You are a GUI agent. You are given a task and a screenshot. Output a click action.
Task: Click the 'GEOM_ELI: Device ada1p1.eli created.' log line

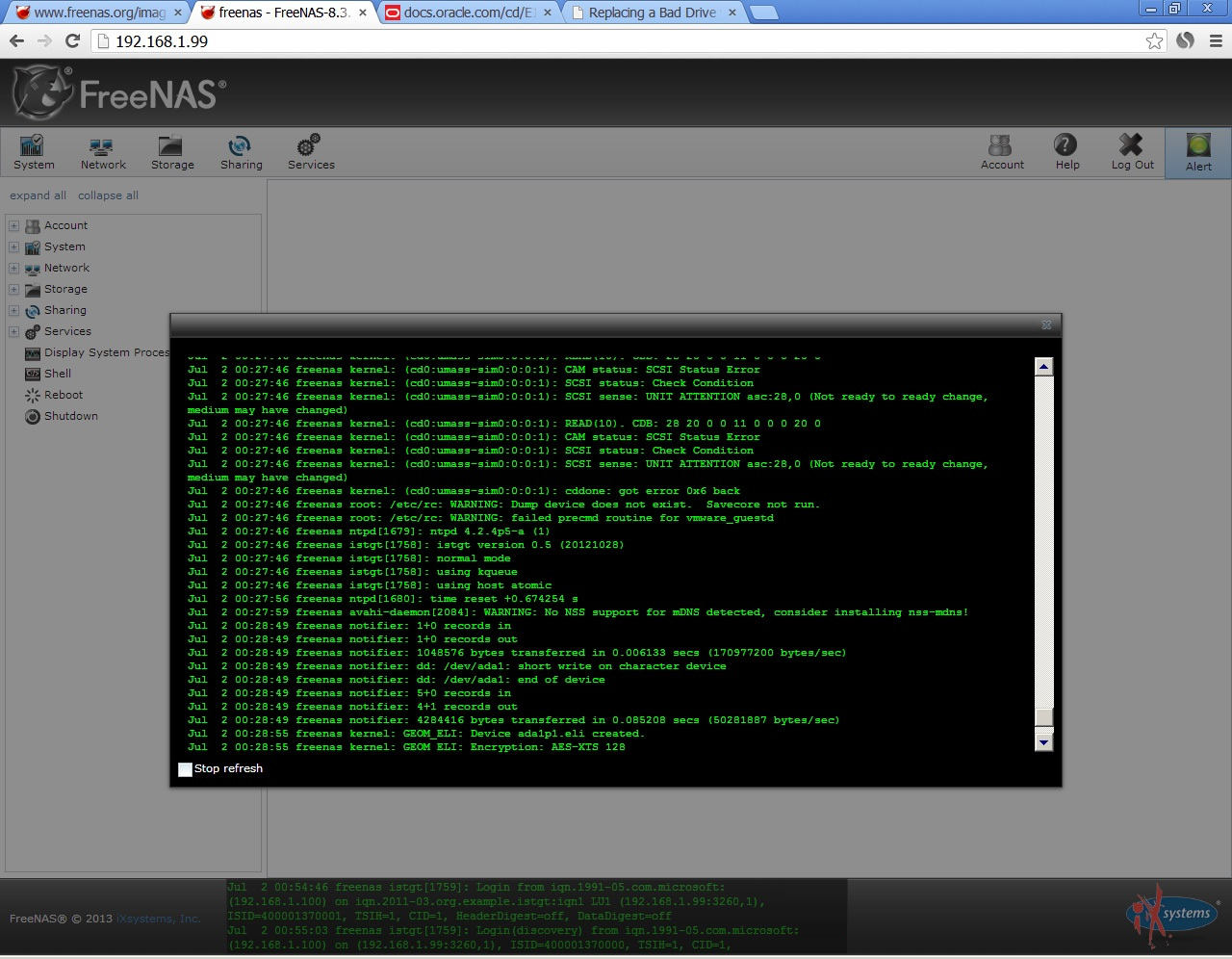416,734
